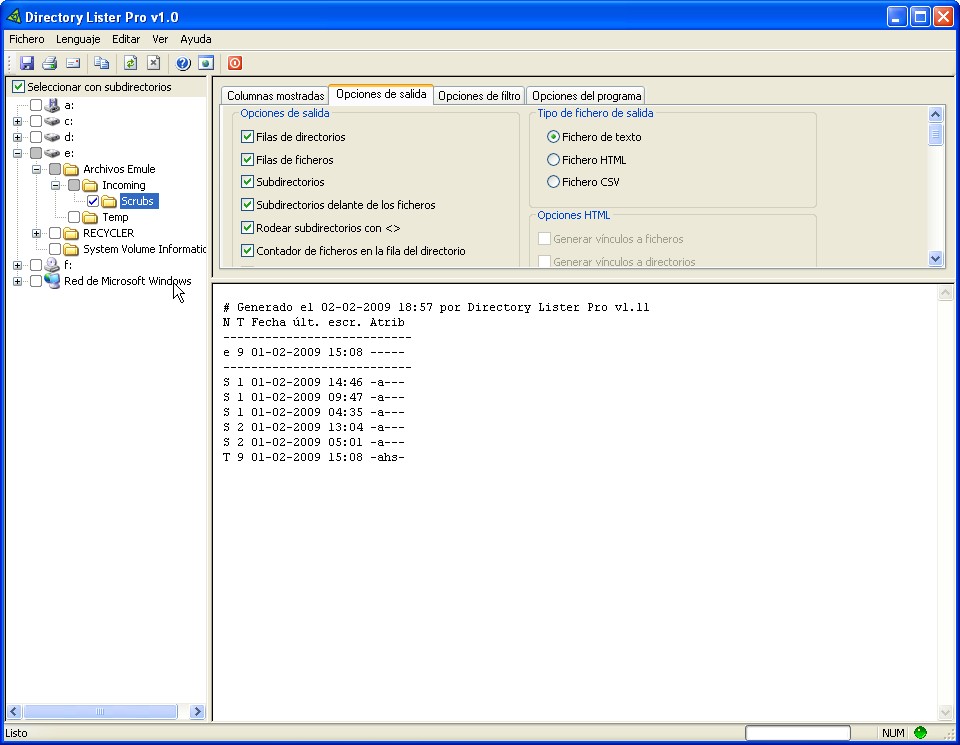Screen dimensions: 960x745
Task: Click the Scrubs folder icon
Action: (x=109, y=201)
